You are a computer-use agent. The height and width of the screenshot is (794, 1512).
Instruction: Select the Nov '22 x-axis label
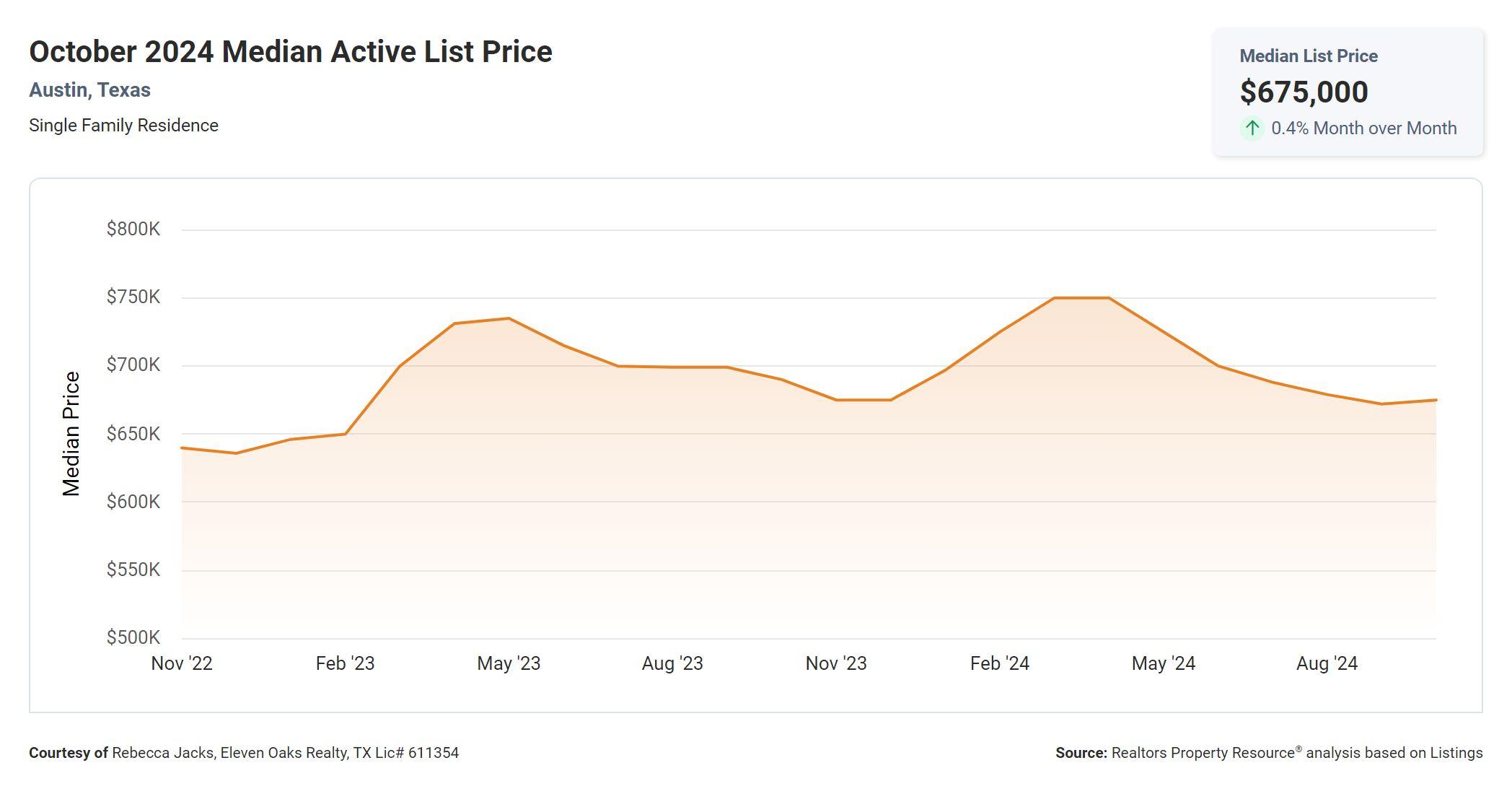coord(182,663)
